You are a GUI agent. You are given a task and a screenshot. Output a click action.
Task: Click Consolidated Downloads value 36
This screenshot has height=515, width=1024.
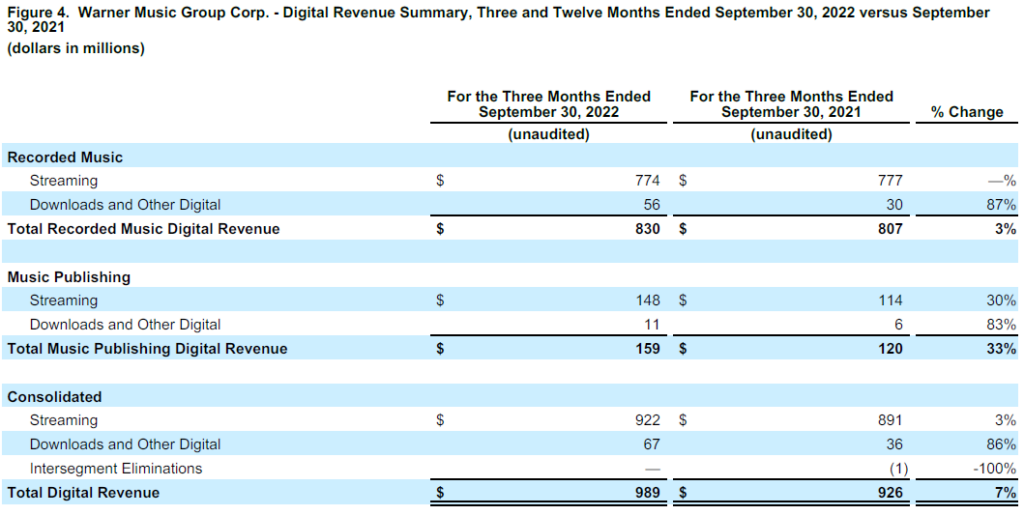(894, 445)
